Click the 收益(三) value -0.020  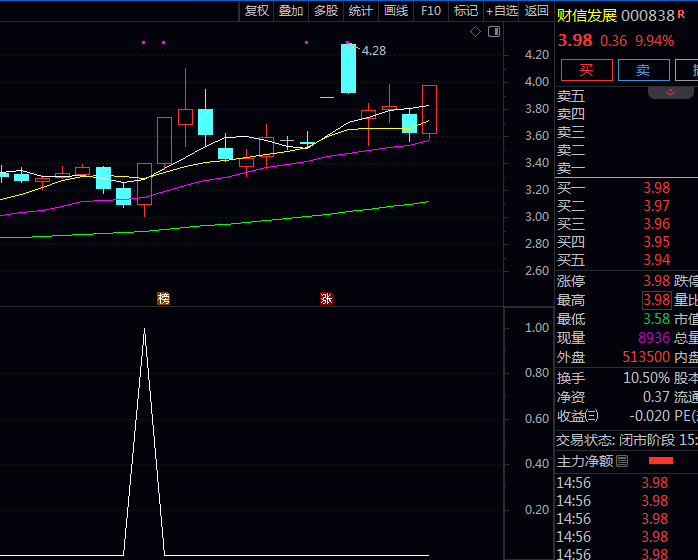(x=650, y=416)
